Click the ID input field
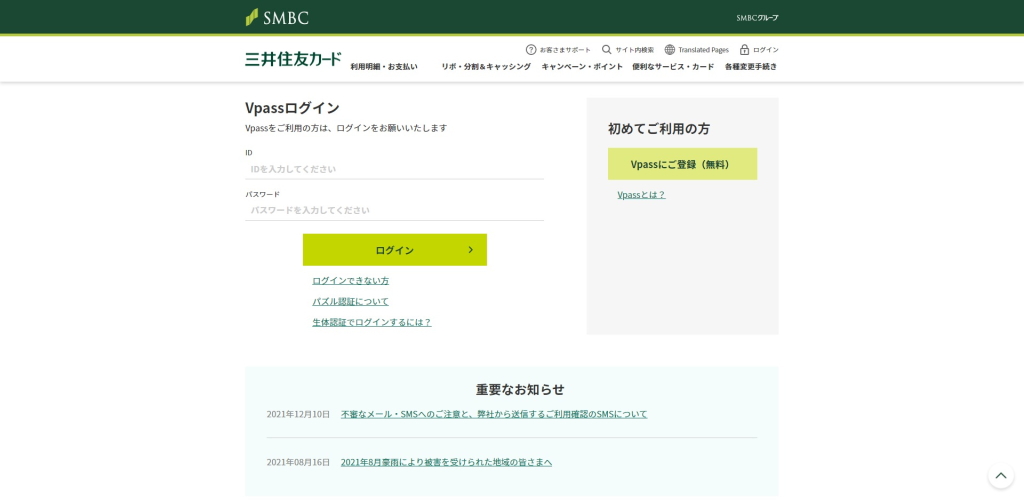1024x500 pixels. (x=394, y=169)
